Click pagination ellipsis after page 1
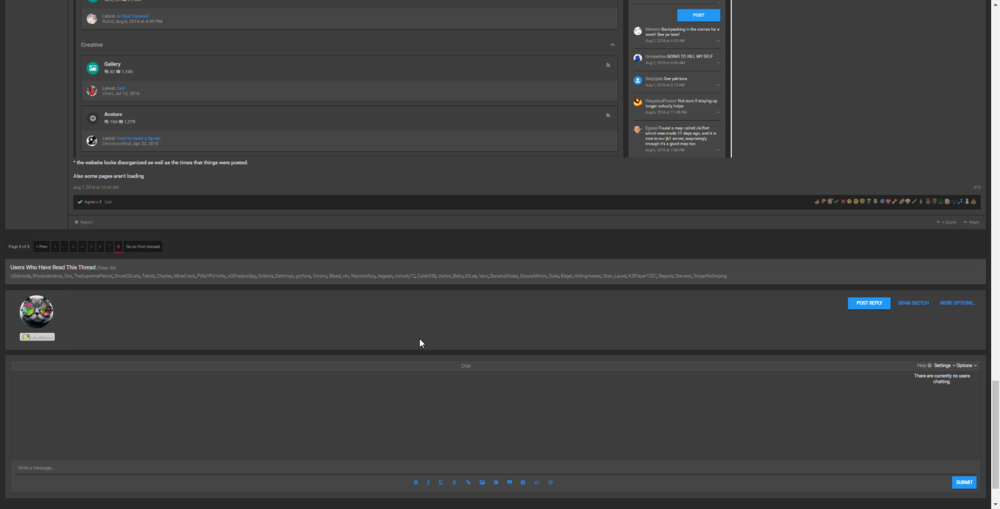Screen dimensions: 1000x509 point(64,246)
